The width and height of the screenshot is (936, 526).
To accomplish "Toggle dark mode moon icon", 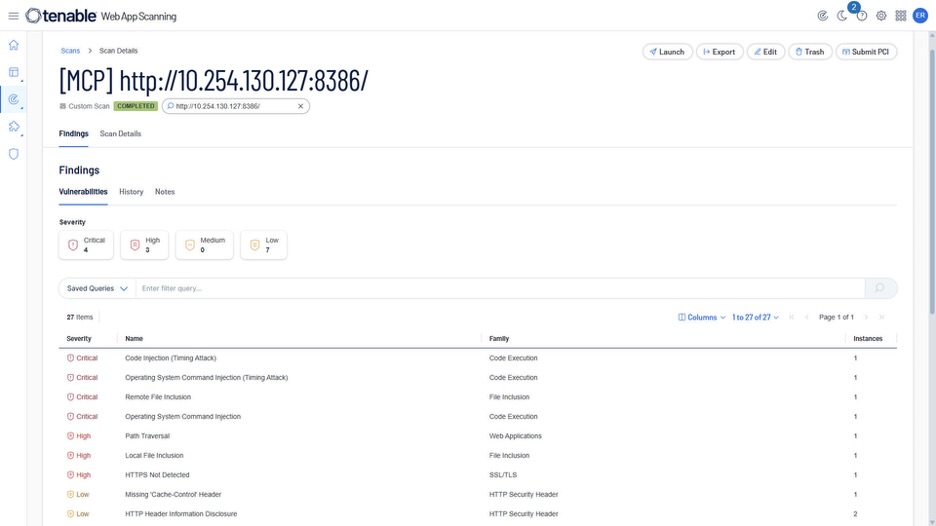I will click(842, 16).
